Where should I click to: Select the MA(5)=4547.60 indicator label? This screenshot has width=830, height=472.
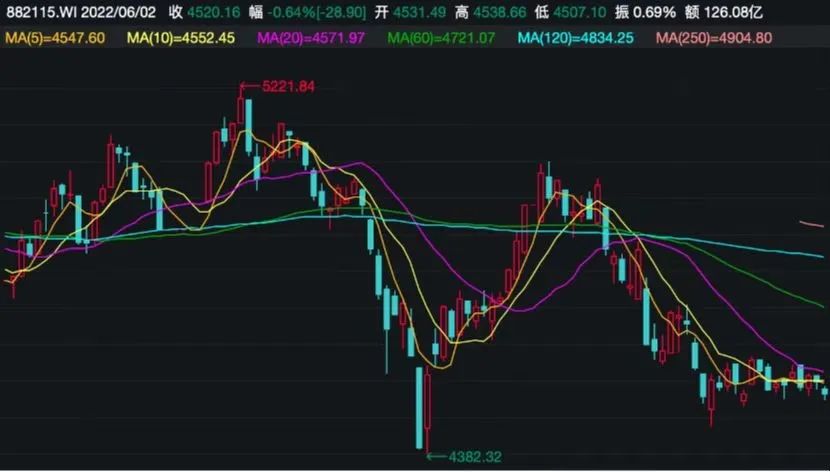click(55, 38)
